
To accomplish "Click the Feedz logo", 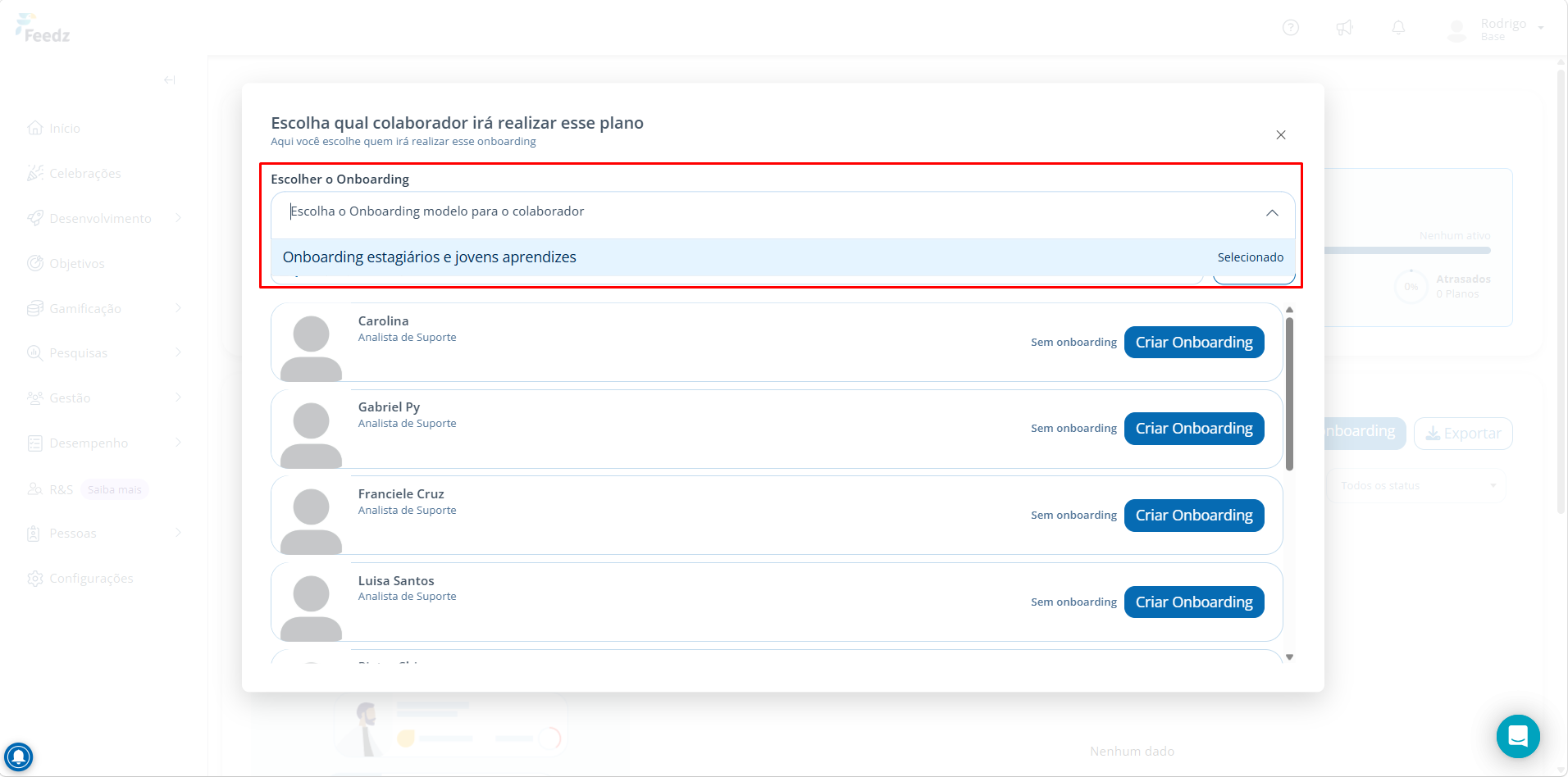I will pyautogui.click(x=43, y=29).
